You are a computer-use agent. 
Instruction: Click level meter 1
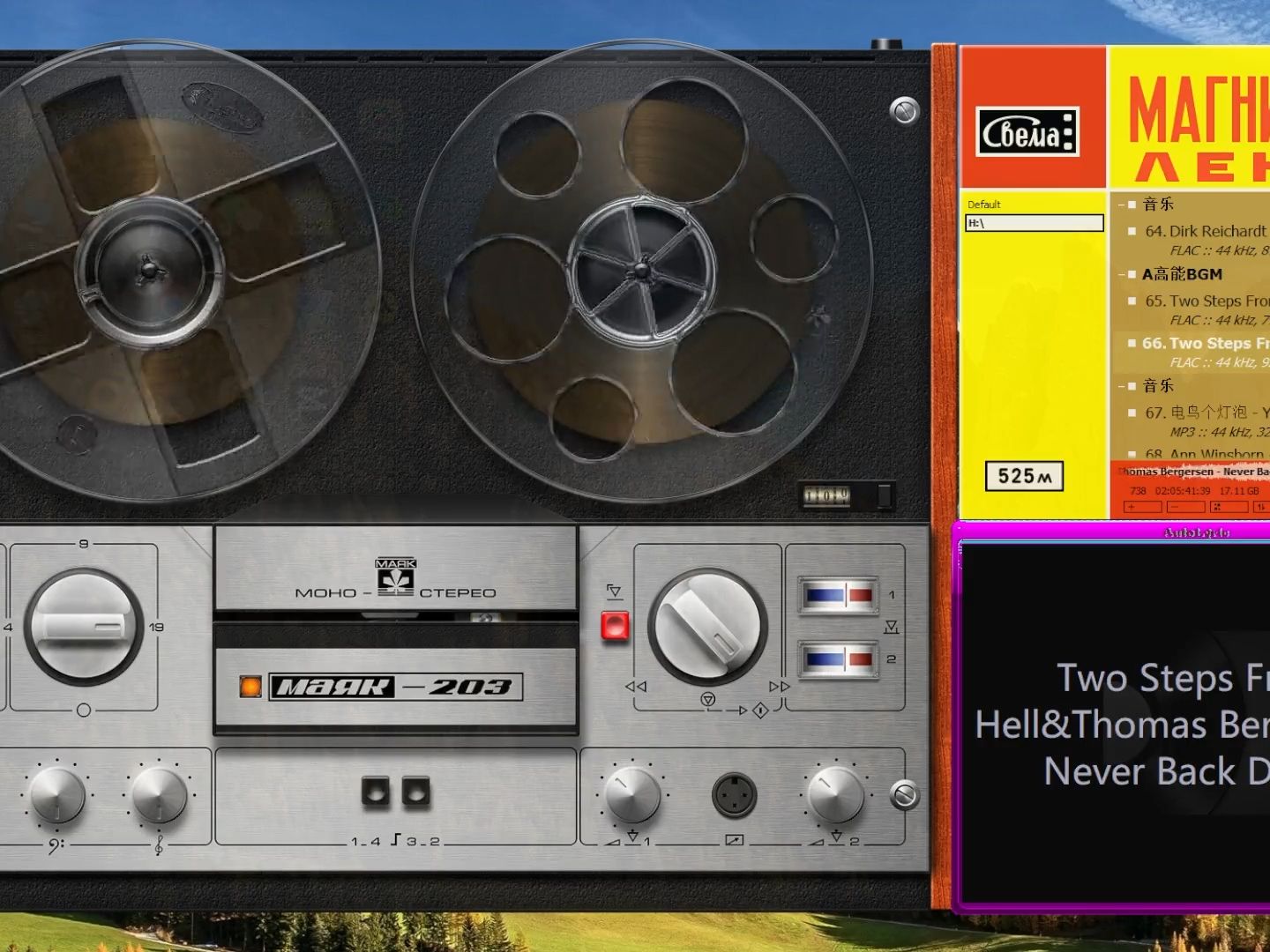pyautogui.click(x=838, y=596)
